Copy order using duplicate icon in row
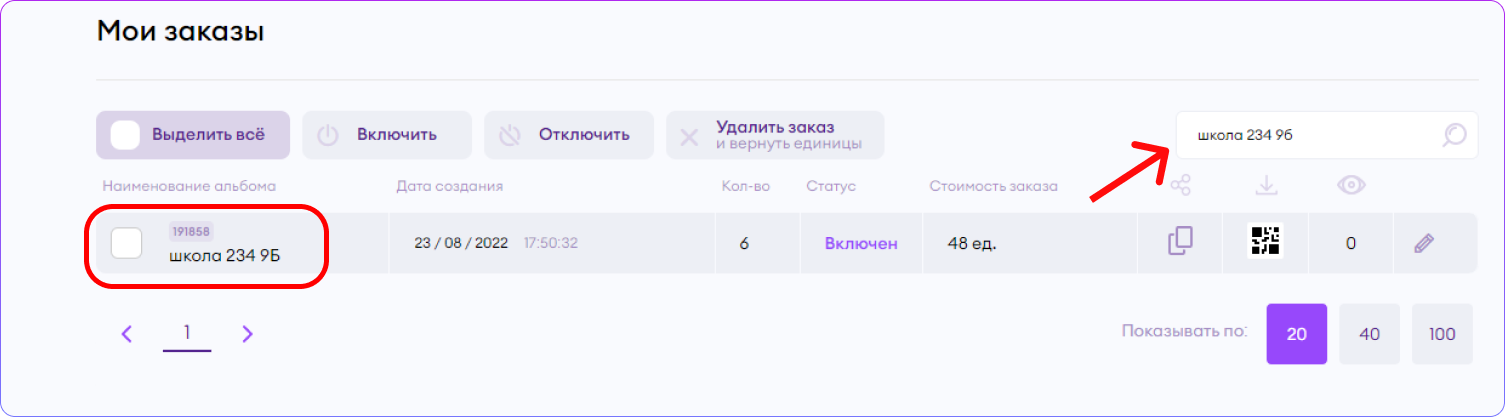This screenshot has width=1505, height=417. coord(1180,242)
